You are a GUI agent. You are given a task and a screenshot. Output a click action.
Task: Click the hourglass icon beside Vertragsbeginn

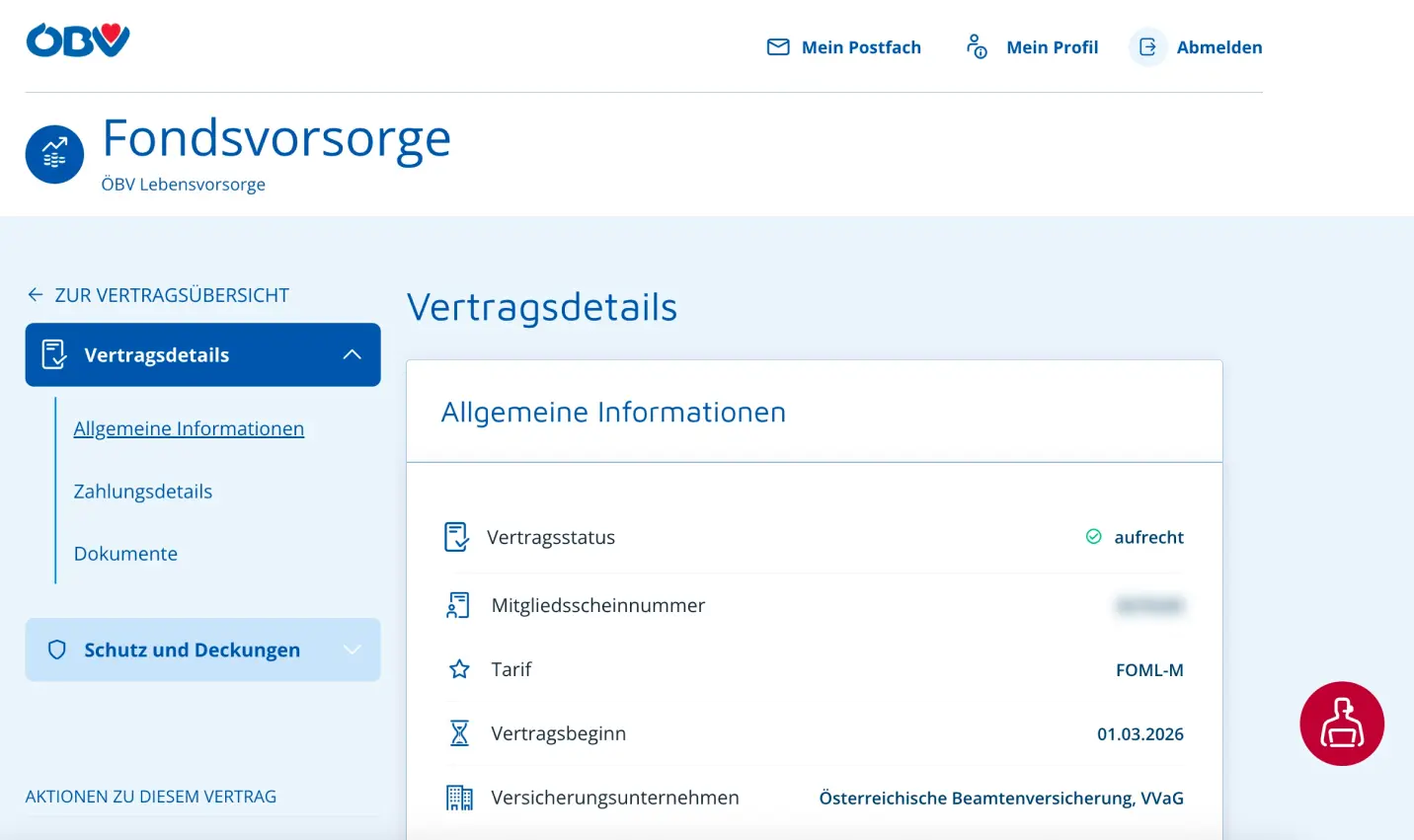pyautogui.click(x=458, y=733)
